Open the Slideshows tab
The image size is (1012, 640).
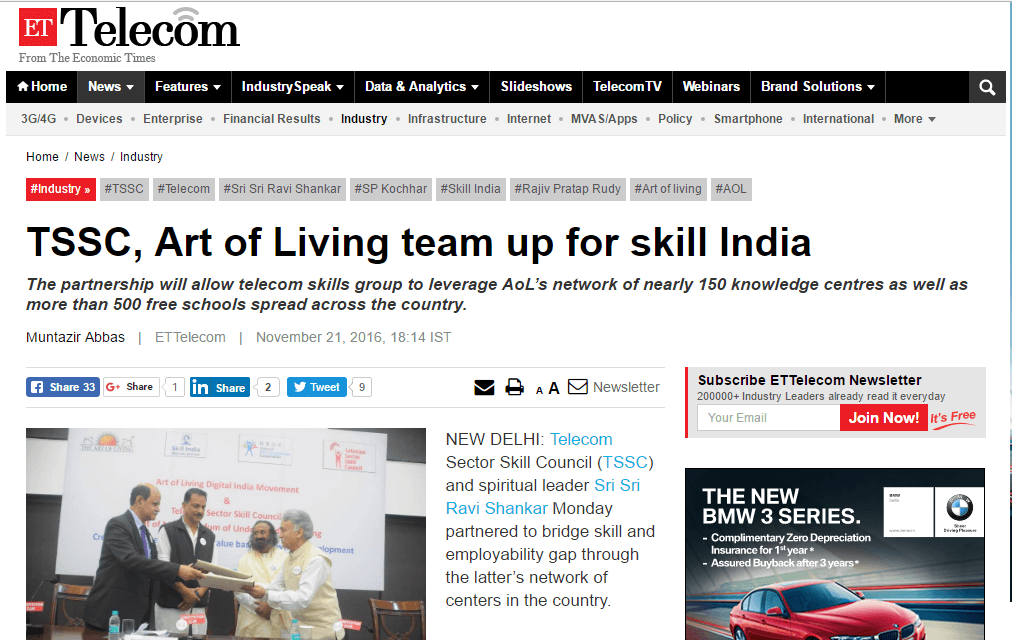coord(536,86)
